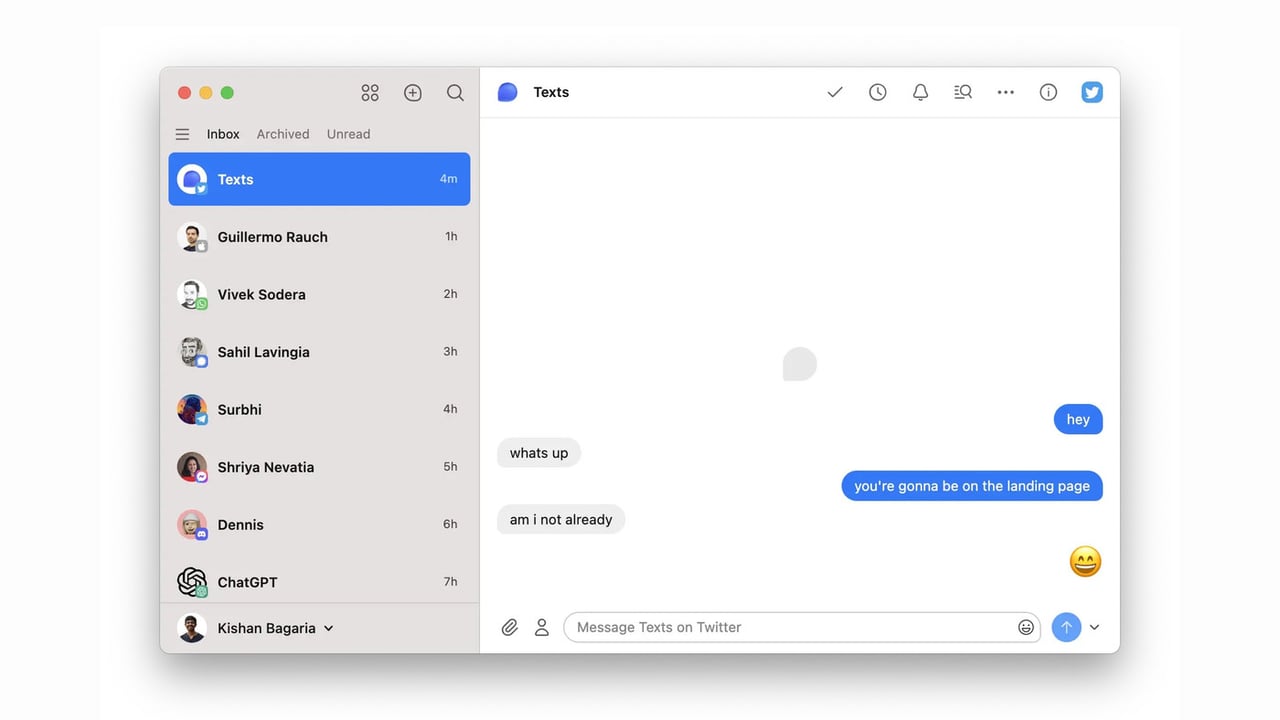The height and width of the screenshot is (720, 1280).
Task: Click Sahil Lavingia's avatar
Action: point(192,352)
